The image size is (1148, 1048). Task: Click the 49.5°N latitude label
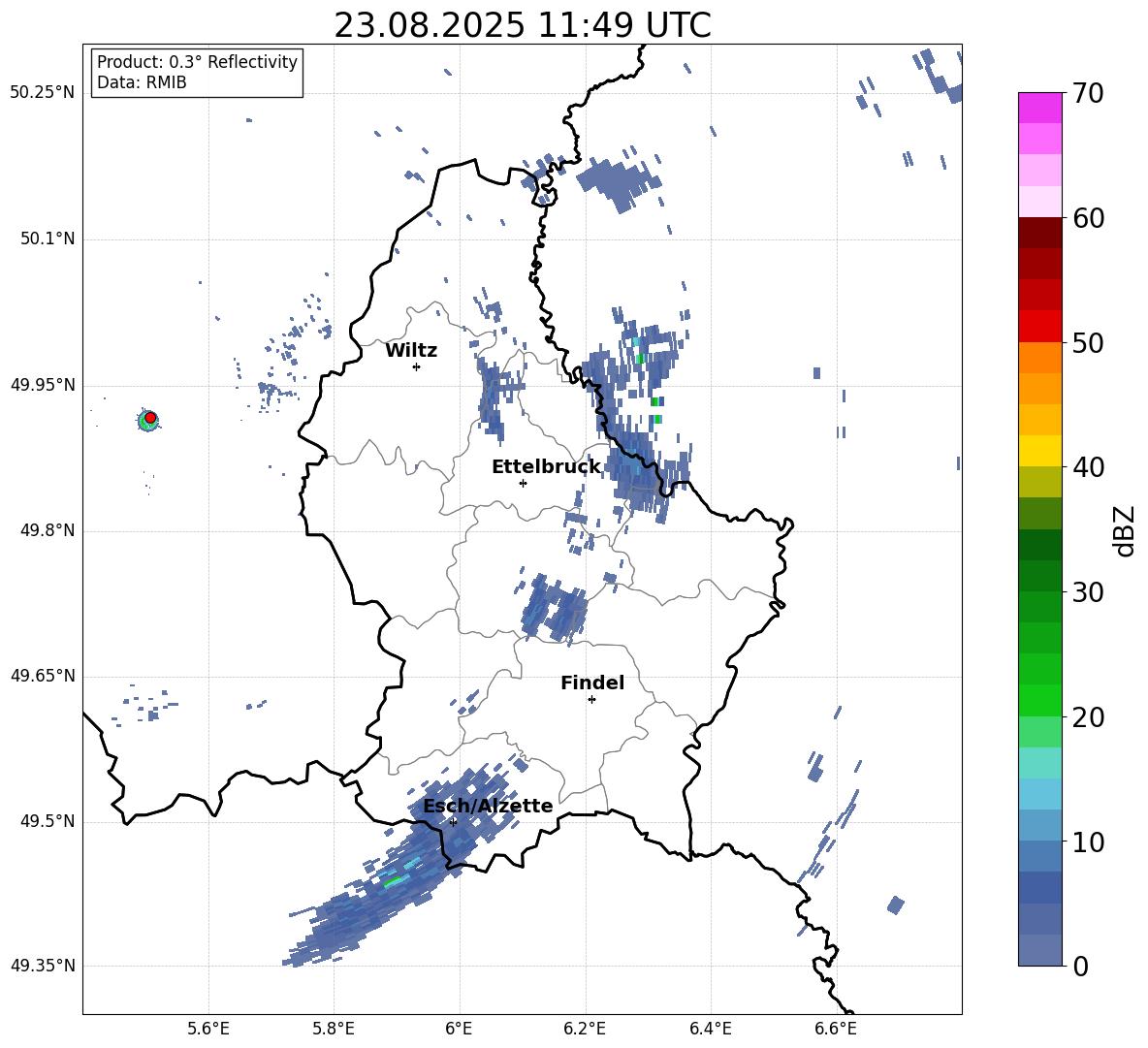[47, 821]
